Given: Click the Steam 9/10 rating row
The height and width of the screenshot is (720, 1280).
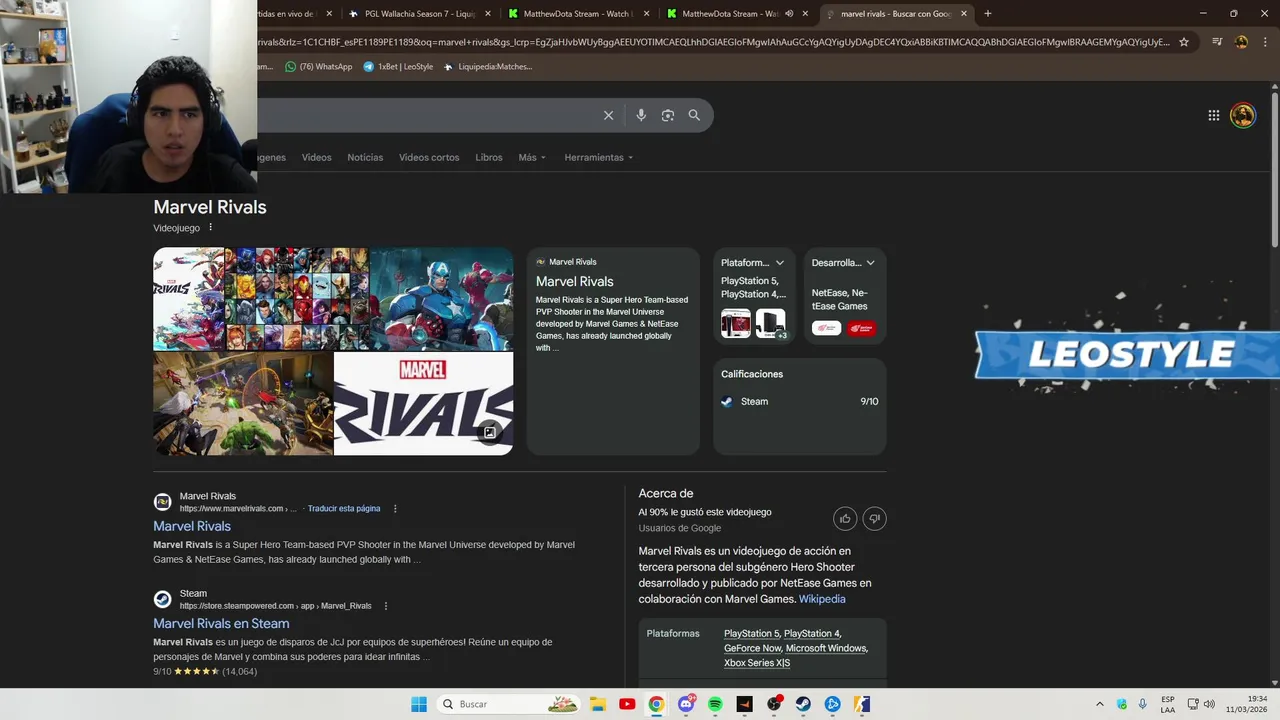Looking at the screenshot, I should click(x=800, y=402).
